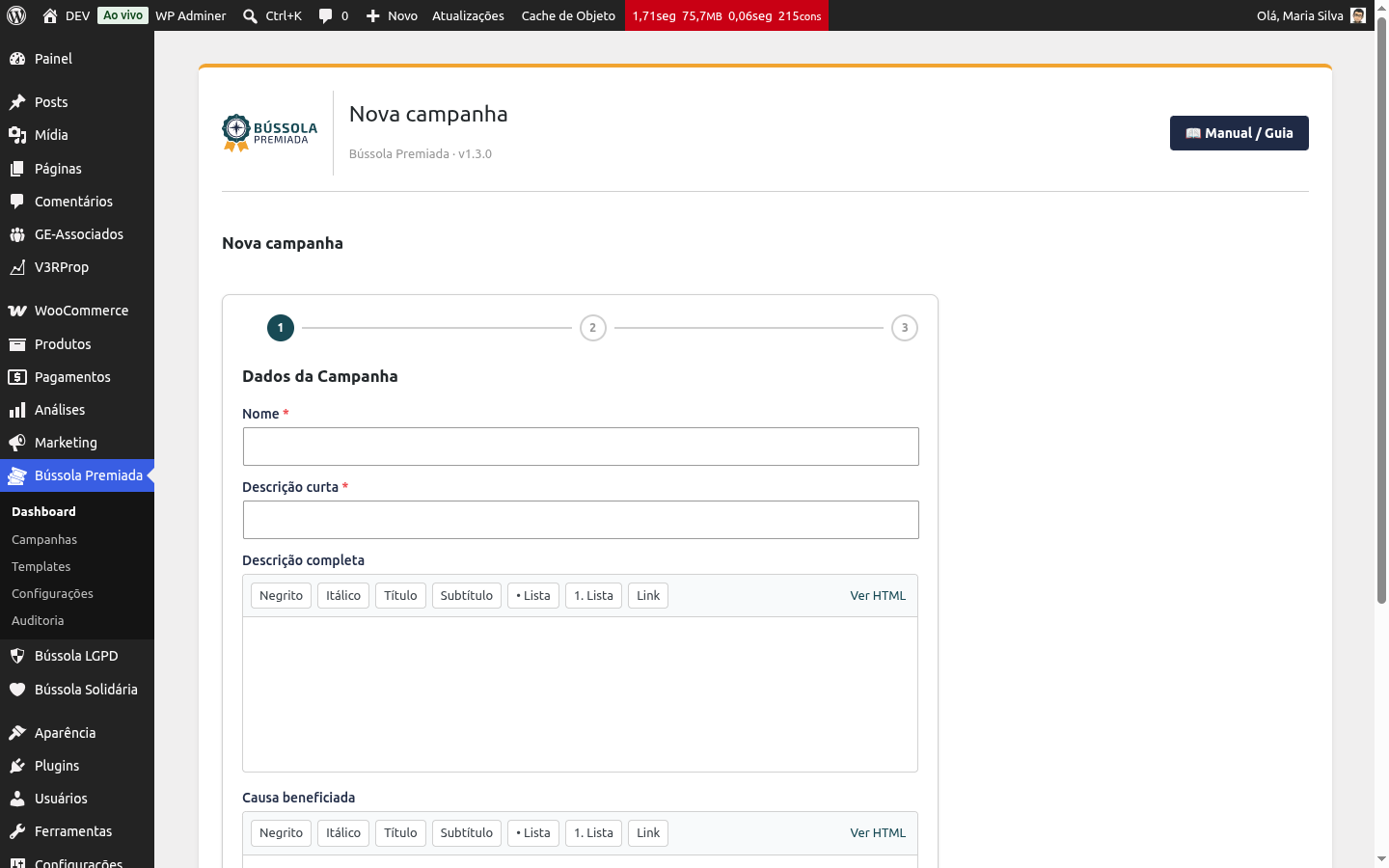Open Maria Silva user avatar
Screen dimensions: 1389x868
tap(1358, 15)
